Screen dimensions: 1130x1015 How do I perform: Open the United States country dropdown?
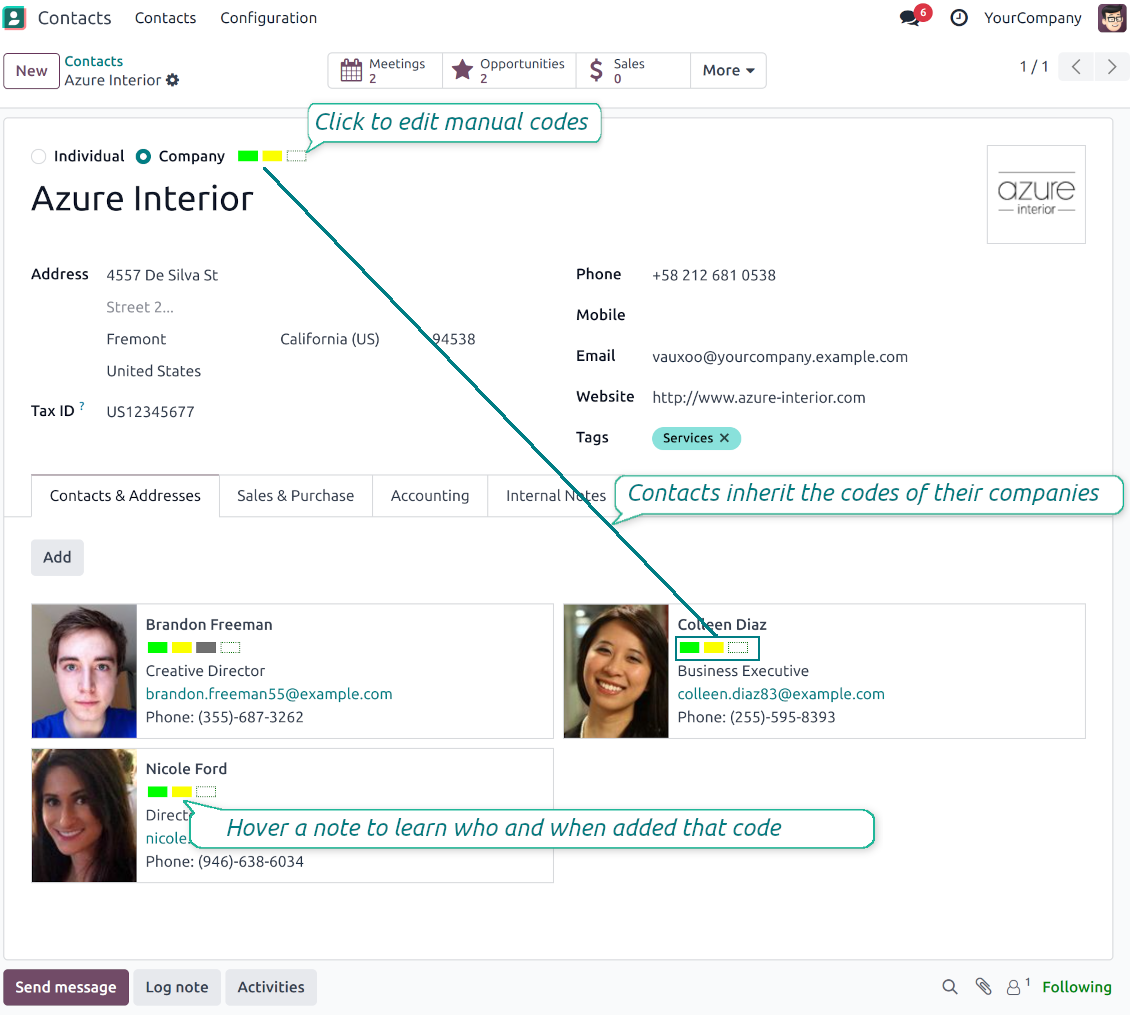154,371
